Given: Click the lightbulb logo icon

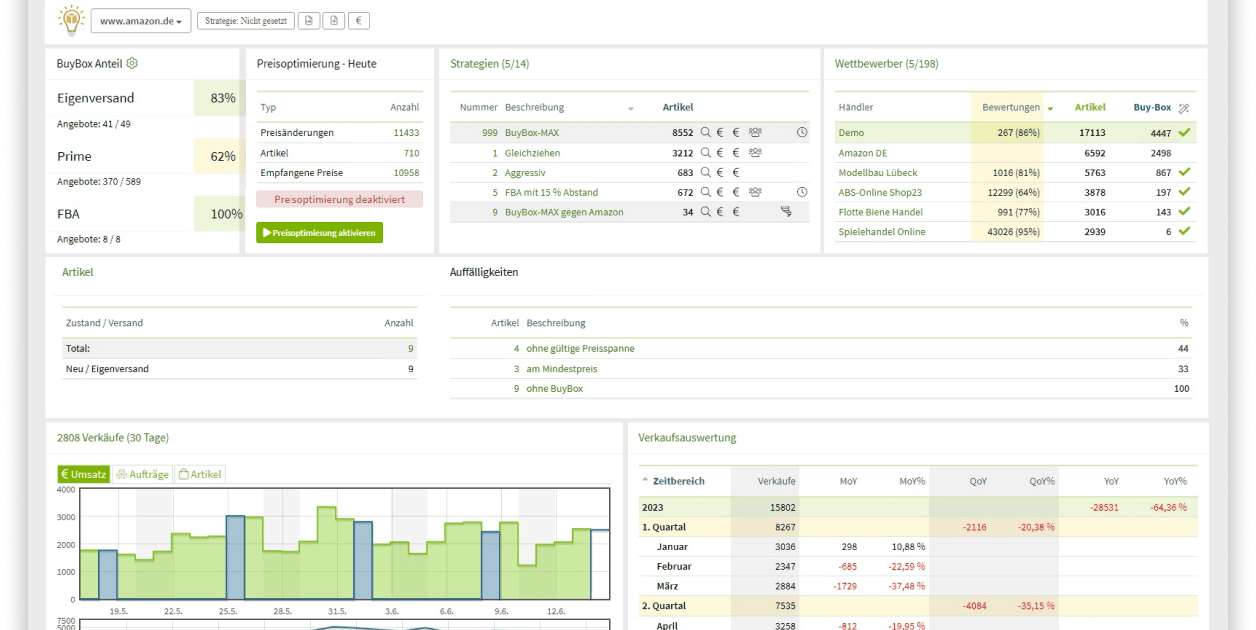Looking at the screenshot, I should 71,19.
